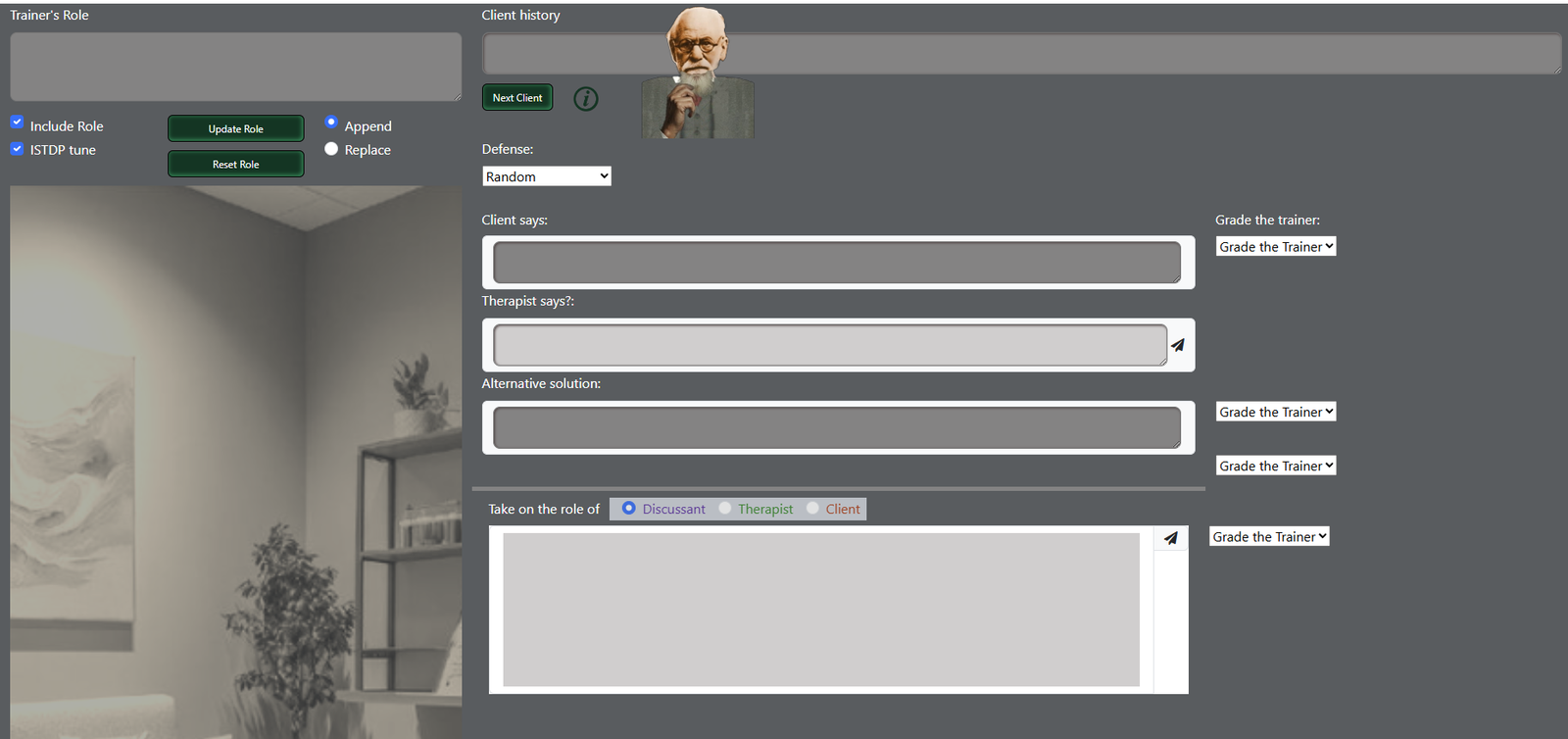Viewport: 1568px width, 739px height.
Task: Send the therapist reply with paper plane icon
Action: tap(1178, 345)
